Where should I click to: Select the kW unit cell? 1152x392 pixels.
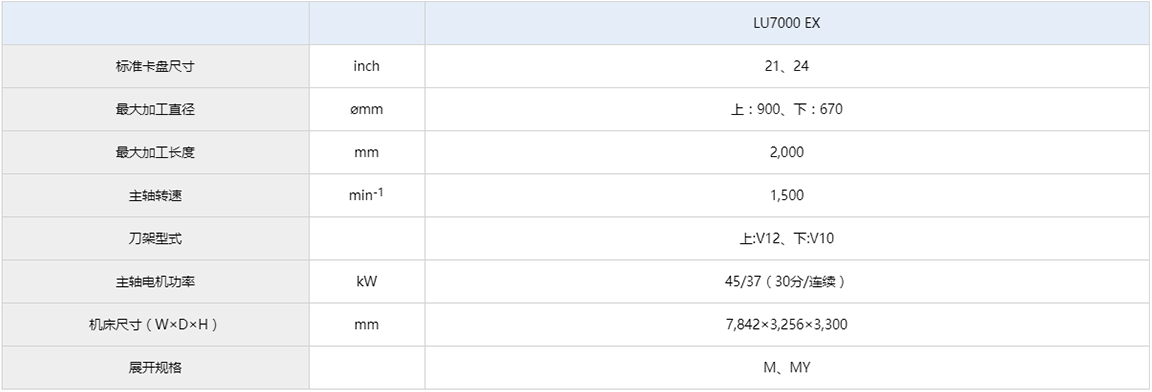367,282
